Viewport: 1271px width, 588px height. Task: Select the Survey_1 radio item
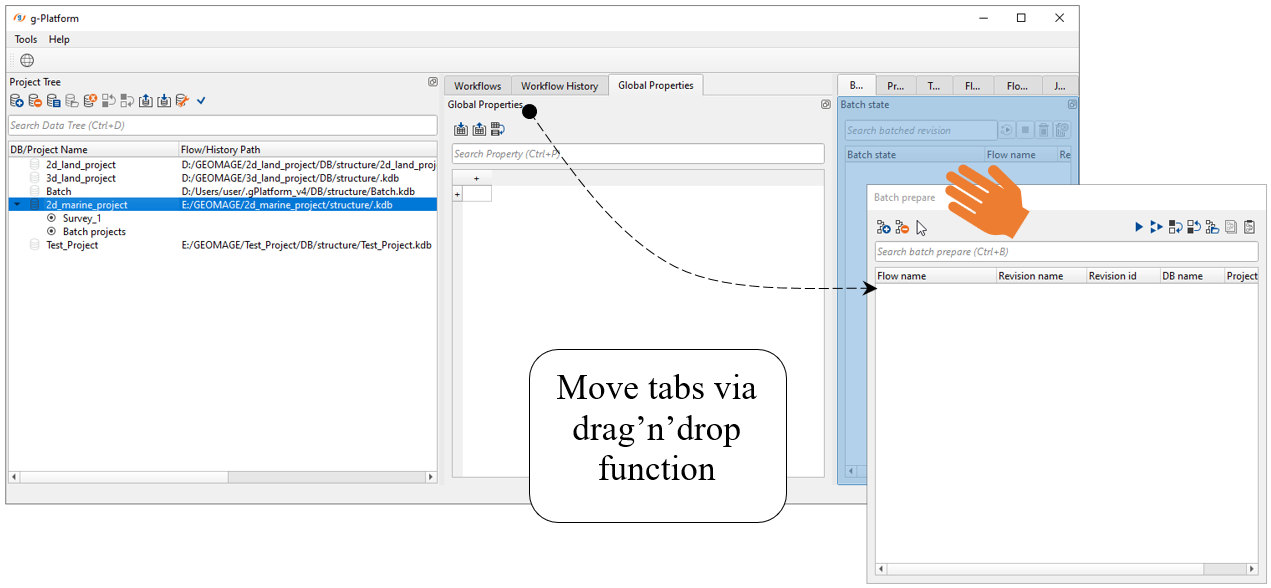tap(51, 218)
